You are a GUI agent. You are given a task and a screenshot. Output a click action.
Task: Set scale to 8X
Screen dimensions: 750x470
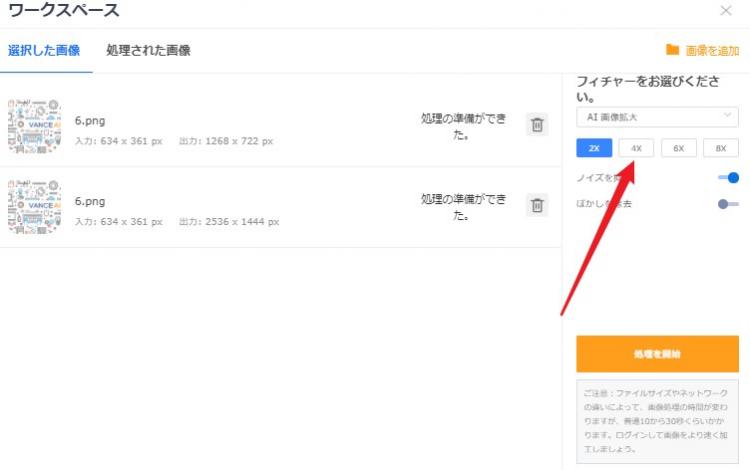pyautogui.click(x=721, y=148)
